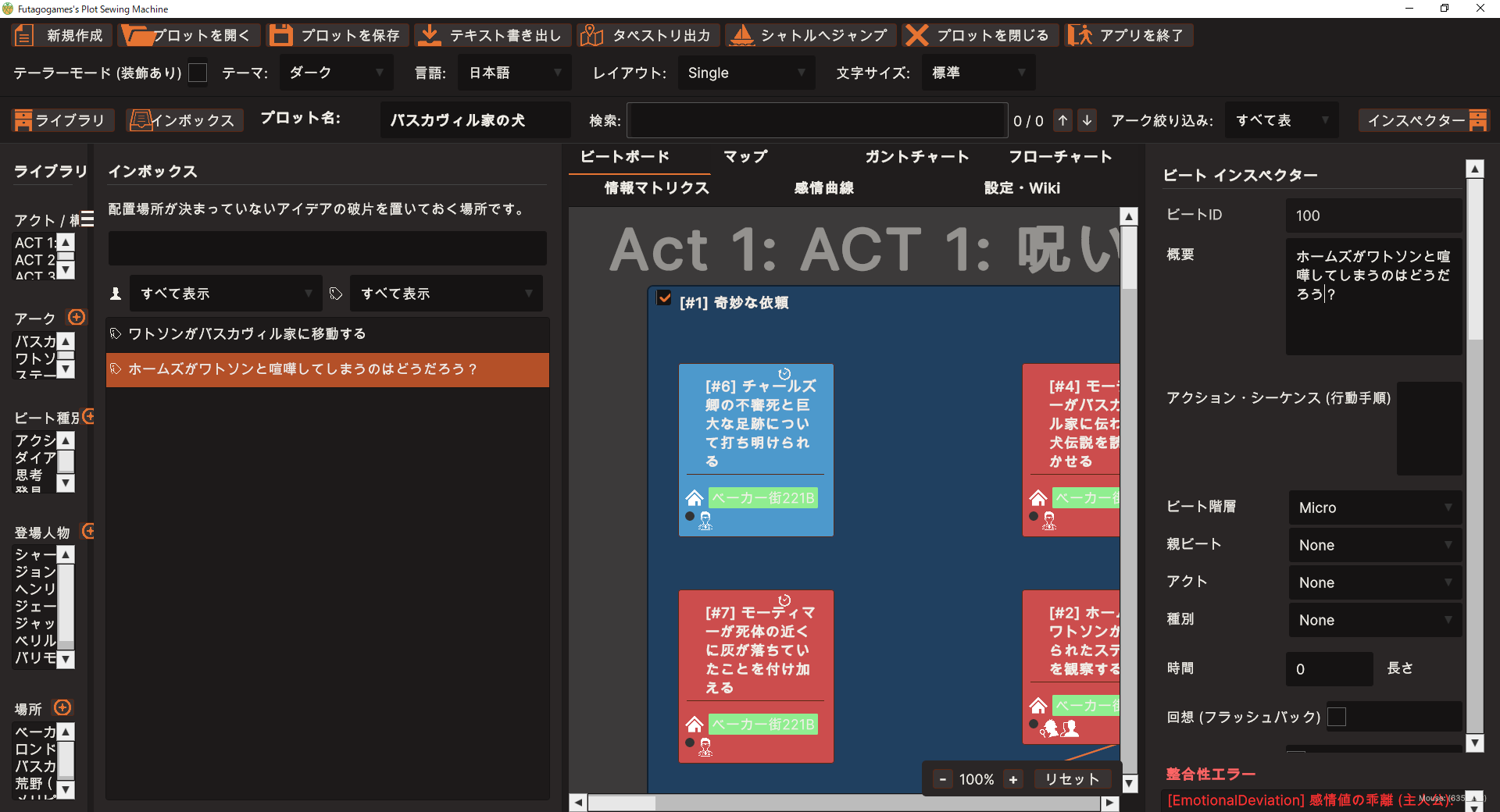Switch to the 情報マトリクス tab
The width and height of the screenshot is (1500, 812).
coord(656,187)
